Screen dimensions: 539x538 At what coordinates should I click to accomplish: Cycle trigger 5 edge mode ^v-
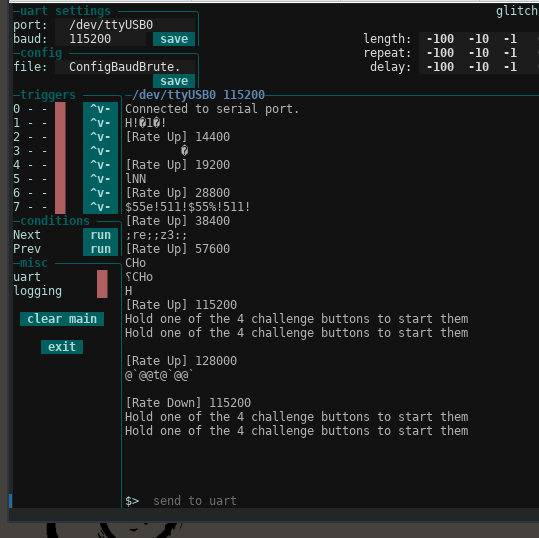(100, 179)
